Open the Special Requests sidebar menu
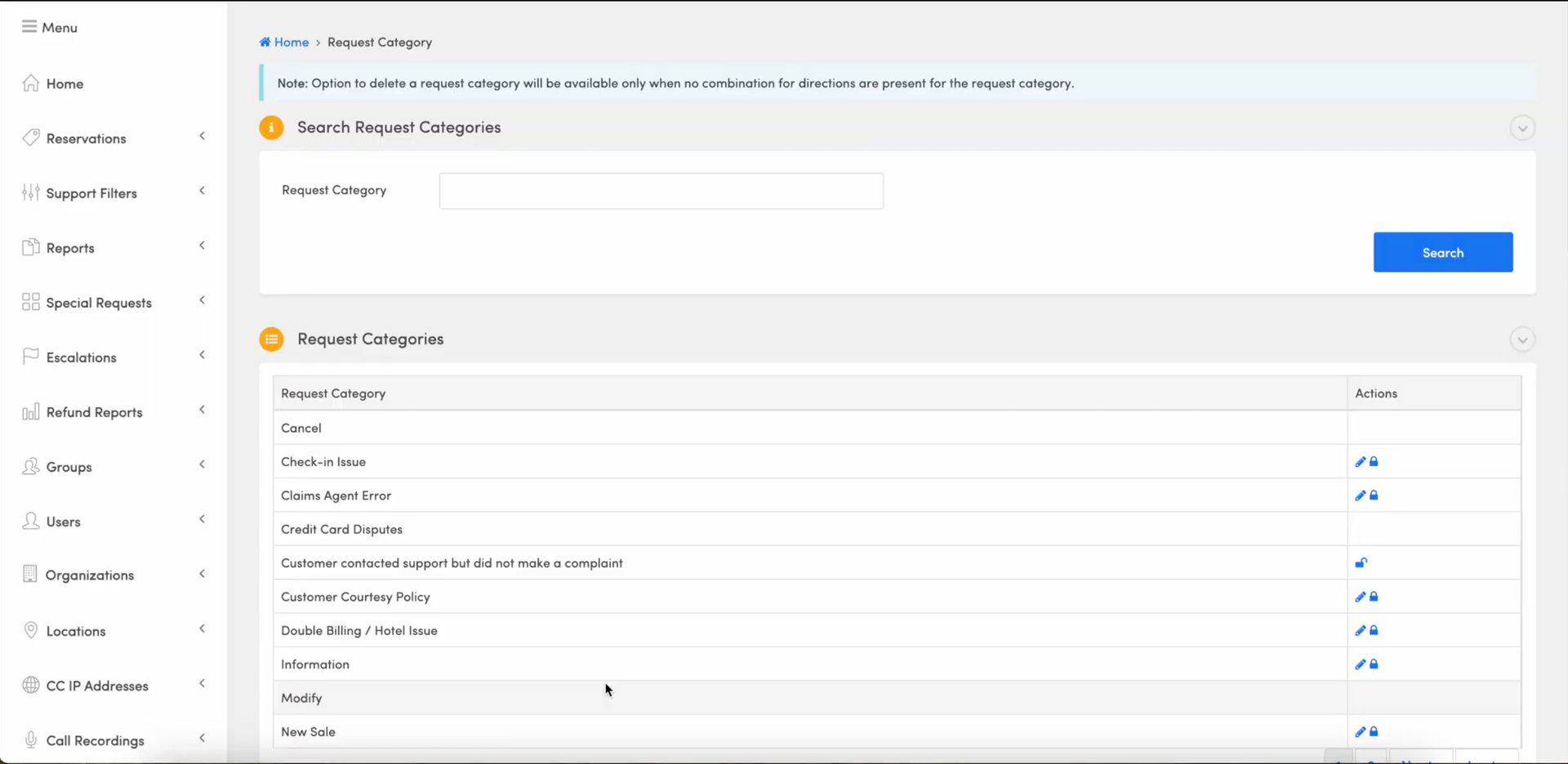1568x764 pixels. (x=99, y=303)
